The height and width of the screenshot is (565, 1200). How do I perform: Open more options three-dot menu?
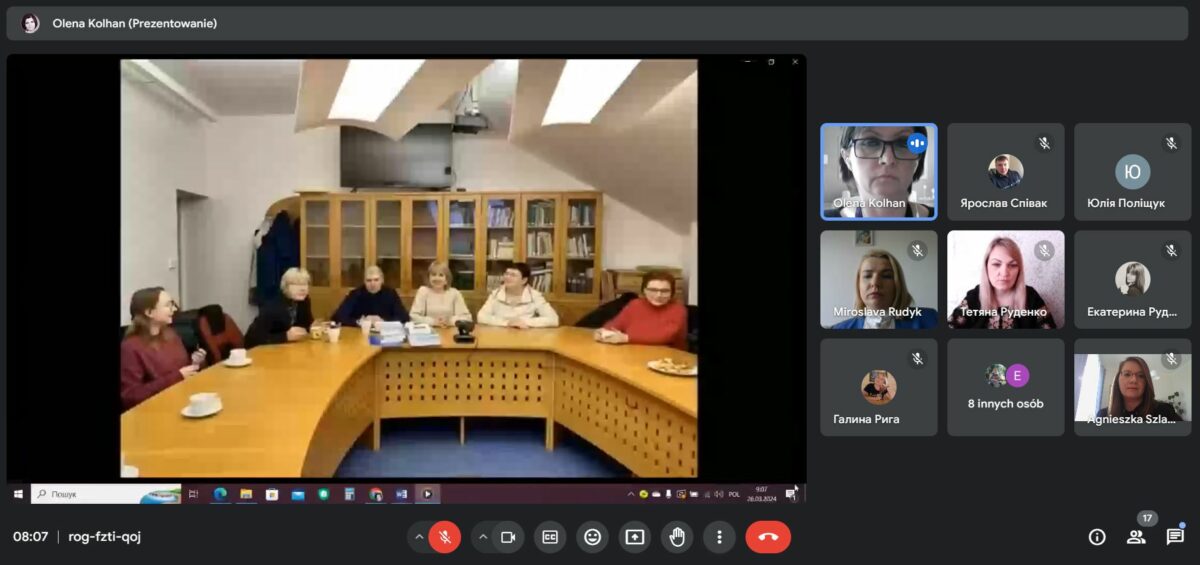pyautogui.click(x=719, y=537)
